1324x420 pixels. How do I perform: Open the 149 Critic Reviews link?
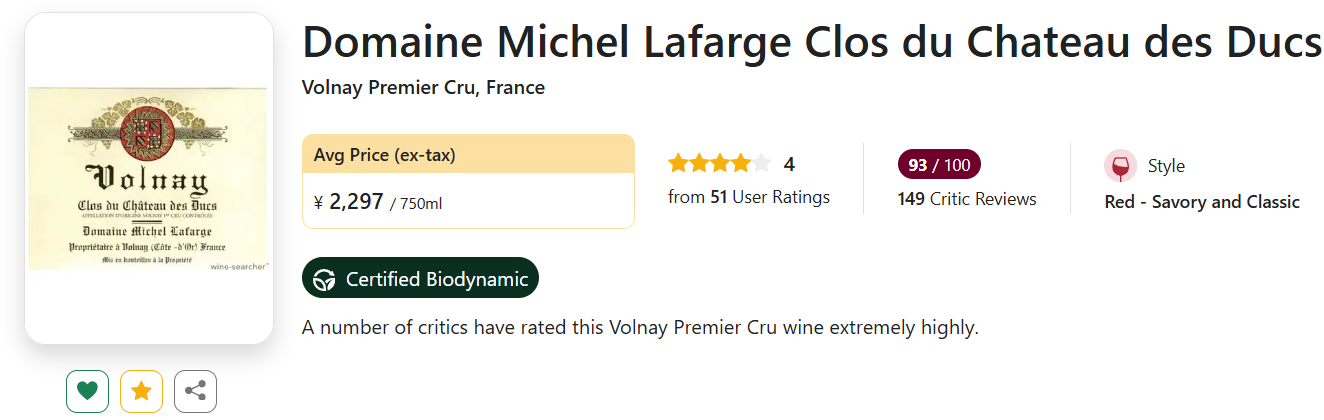pyautogui.click(x=967, y=199)
